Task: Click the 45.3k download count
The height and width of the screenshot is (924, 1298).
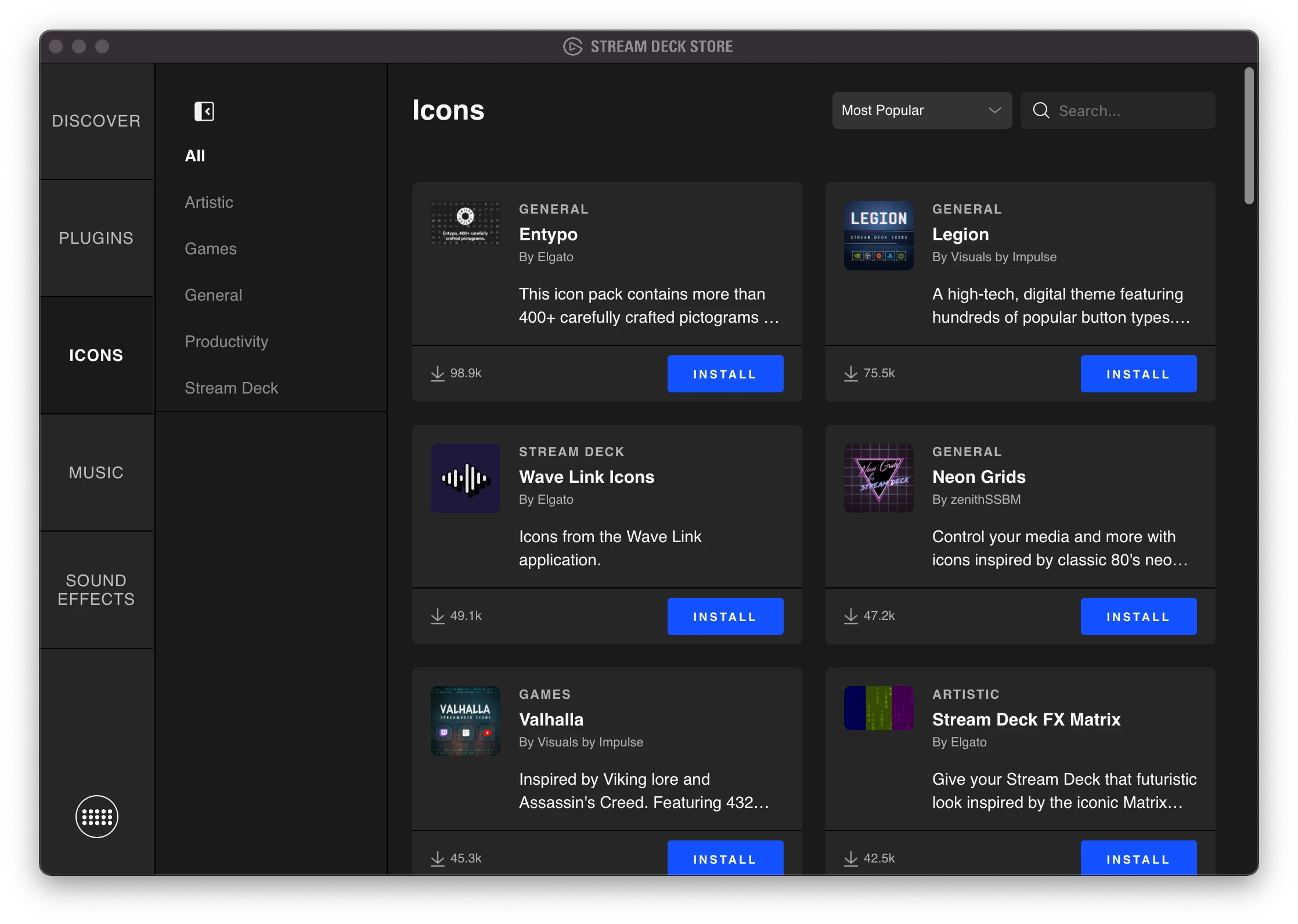Action: 466,858
